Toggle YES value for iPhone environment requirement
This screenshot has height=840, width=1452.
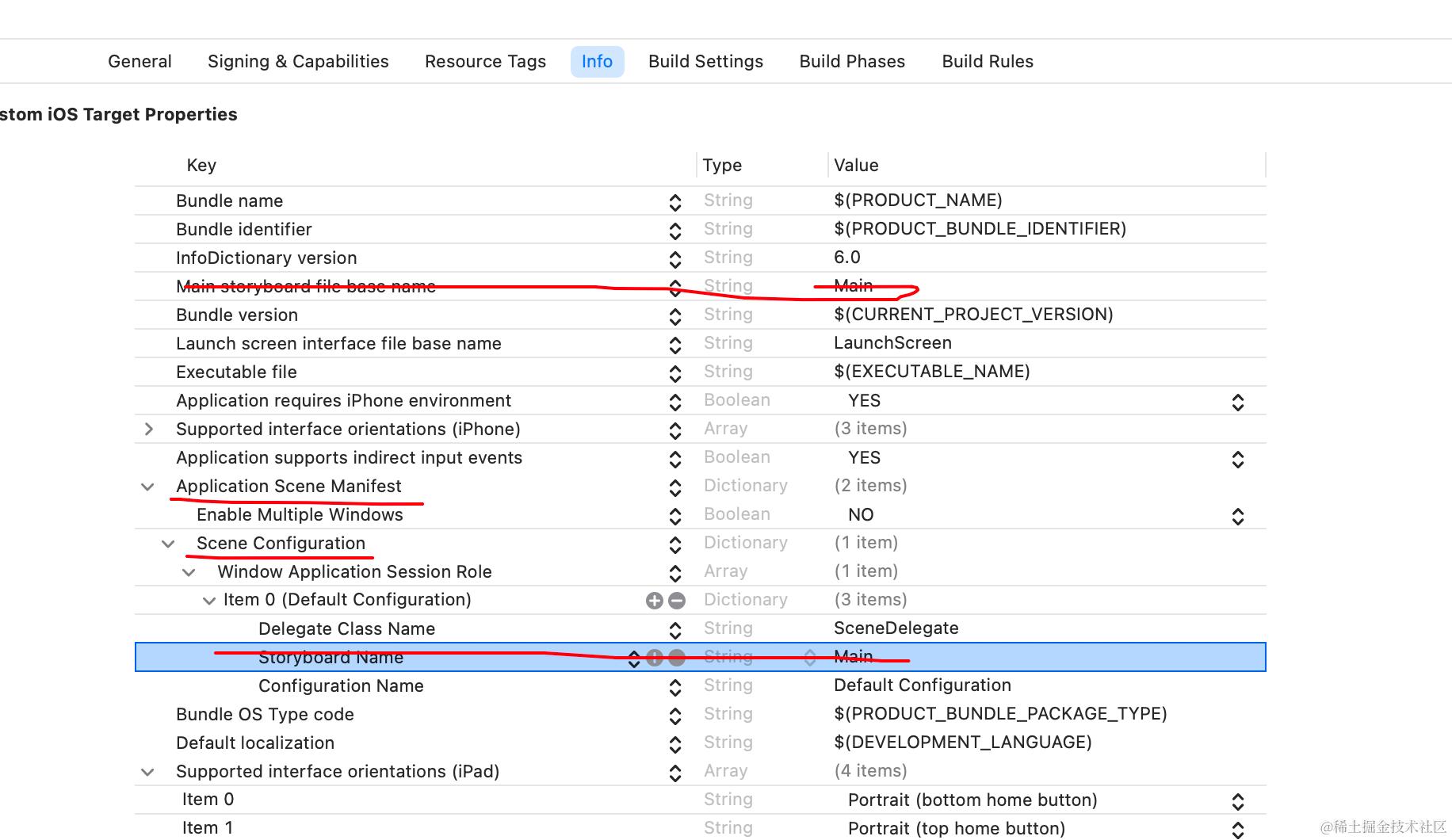coord(1238,402)
